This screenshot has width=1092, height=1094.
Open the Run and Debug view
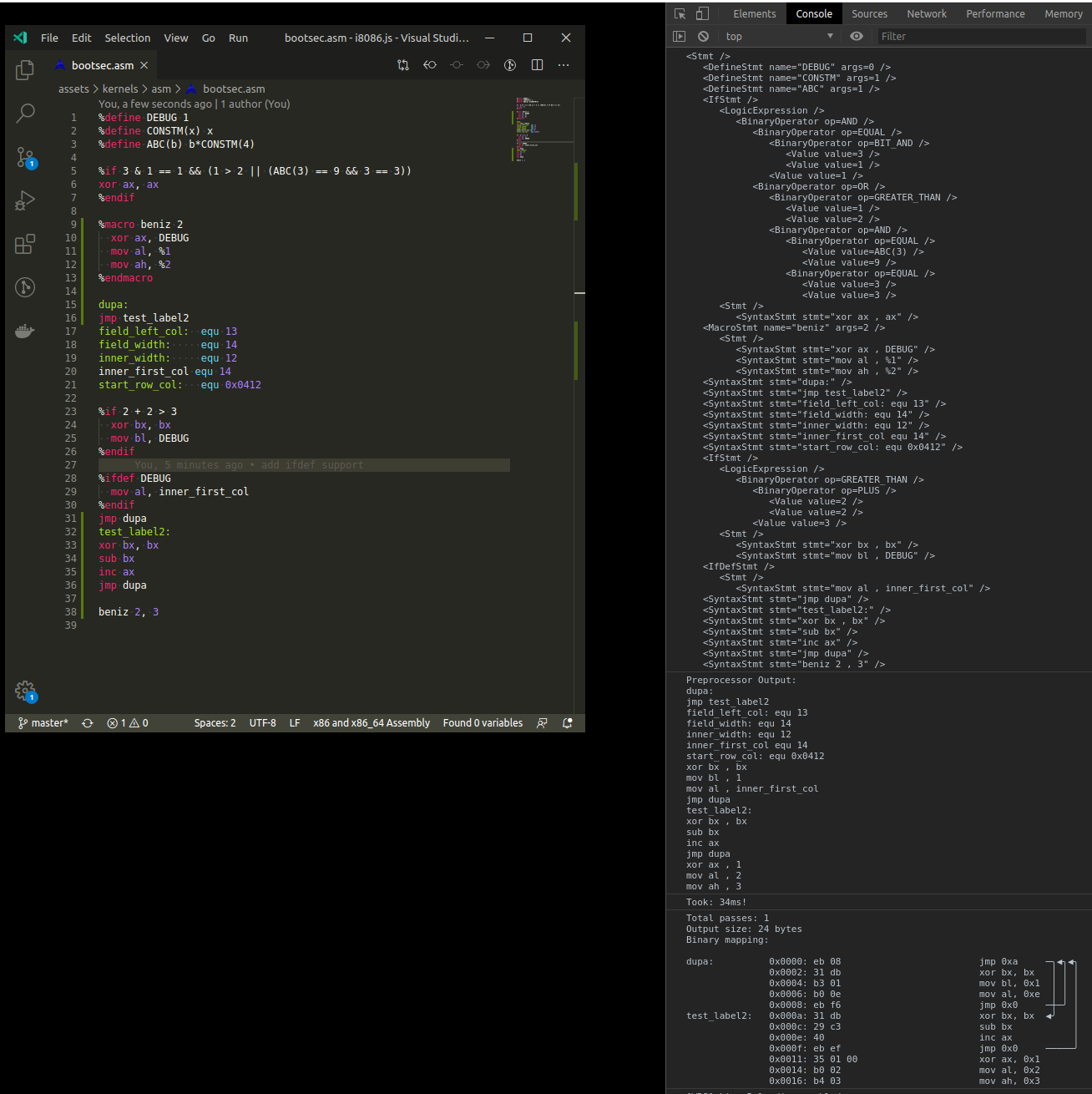point(25,200)
